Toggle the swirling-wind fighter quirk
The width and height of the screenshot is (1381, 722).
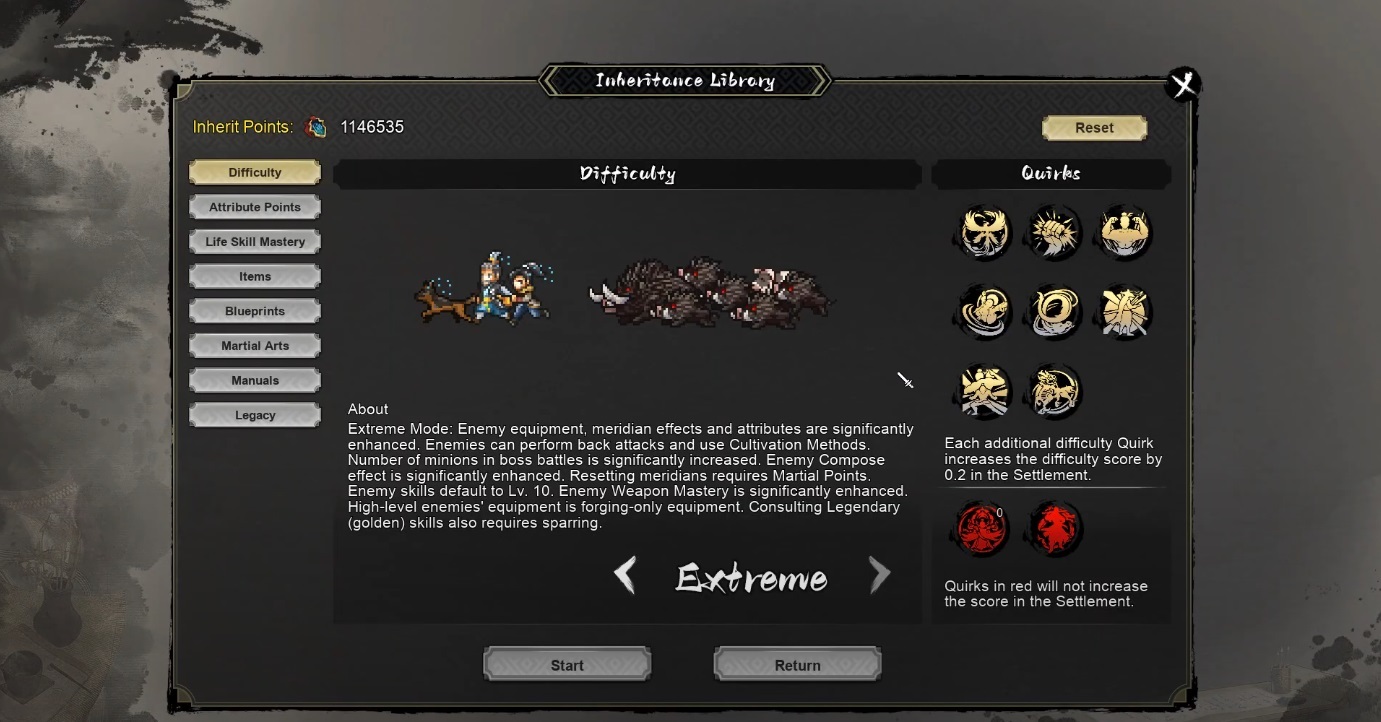(x=984, y=311)
